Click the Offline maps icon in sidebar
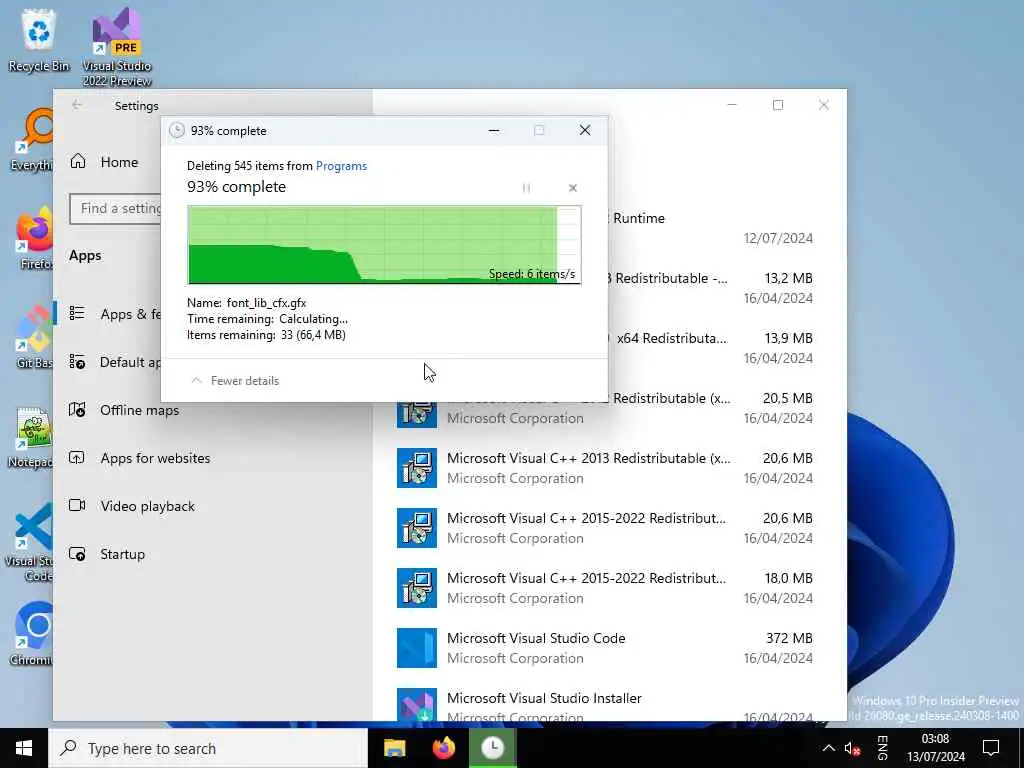1024x768 pixels. click(77, 409)
